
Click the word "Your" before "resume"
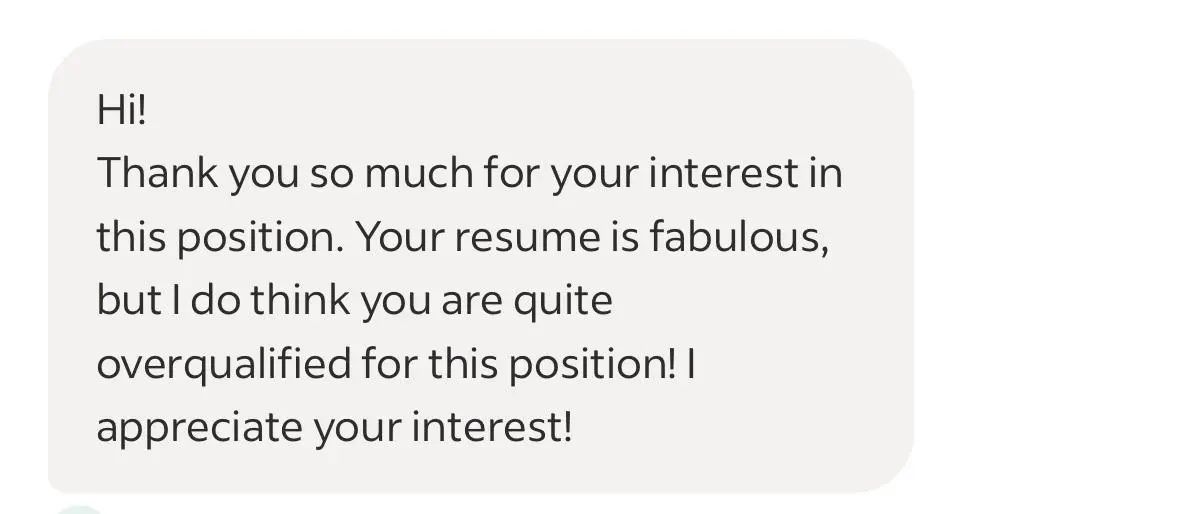coord(399,237)
